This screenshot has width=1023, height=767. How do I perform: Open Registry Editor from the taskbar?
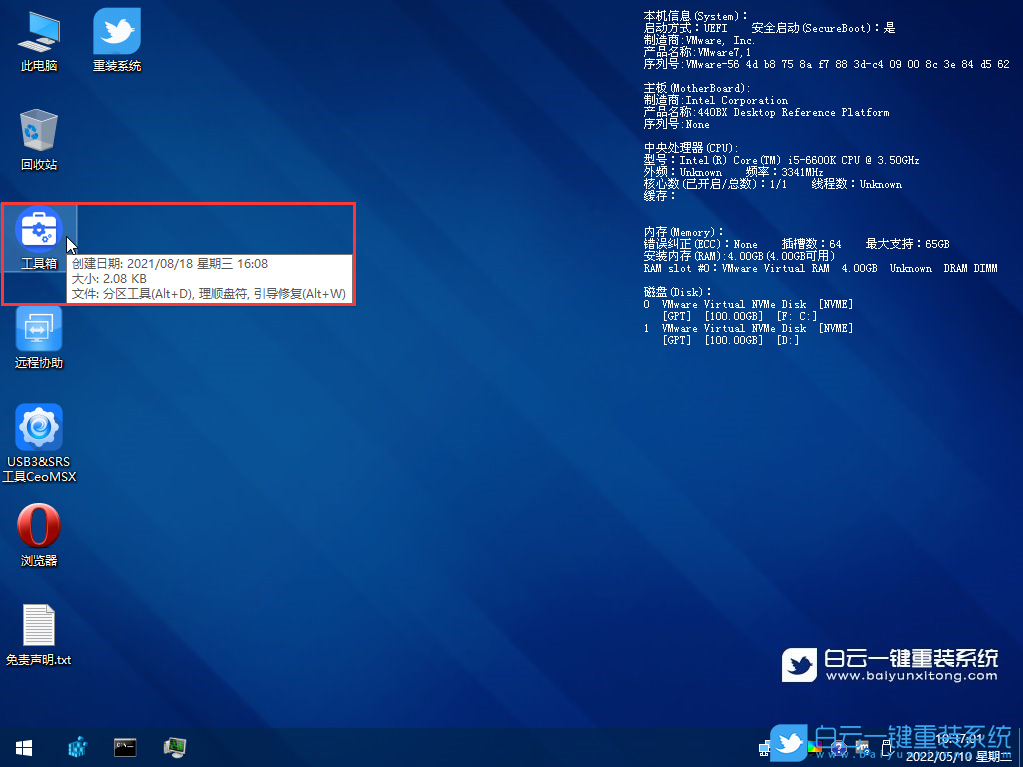point(77,747)
